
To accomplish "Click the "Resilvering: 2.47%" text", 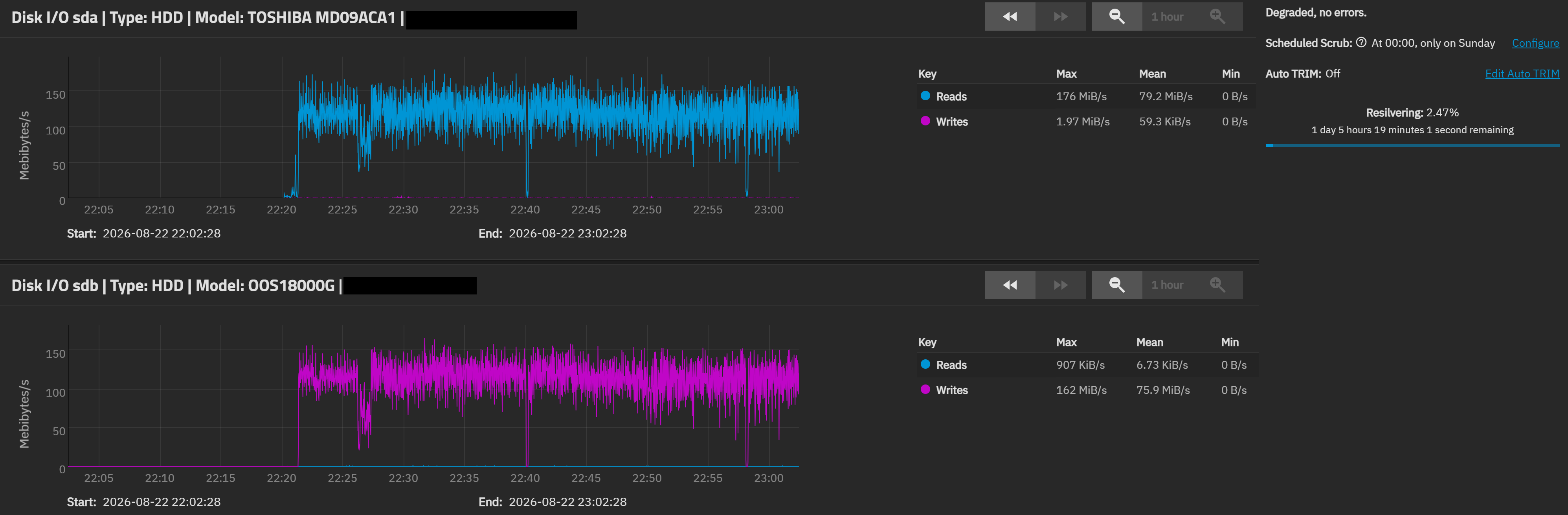I will pos(1412,112).
